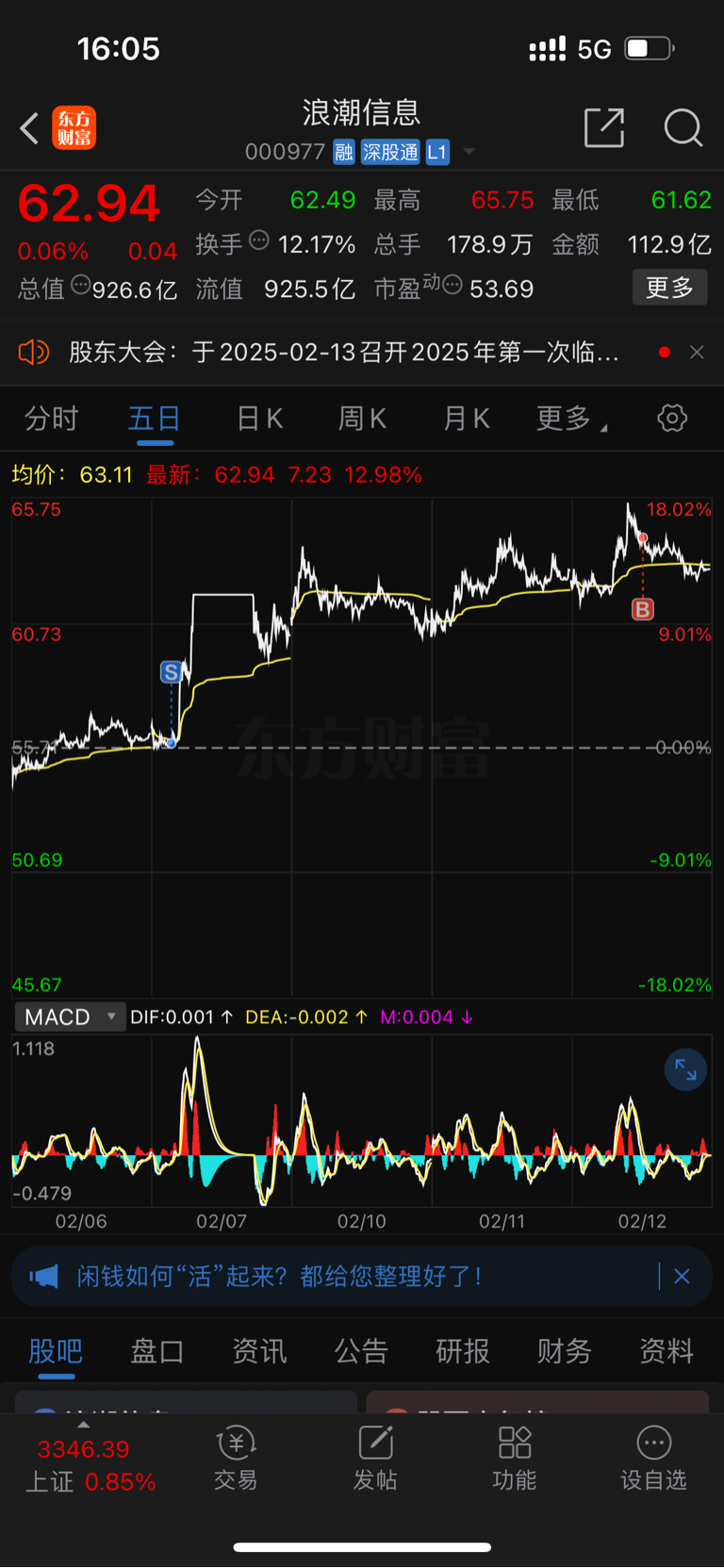724x1568 pixels.
Task: Open the MACD indicator dropdown
Action: click(70, 1016)
